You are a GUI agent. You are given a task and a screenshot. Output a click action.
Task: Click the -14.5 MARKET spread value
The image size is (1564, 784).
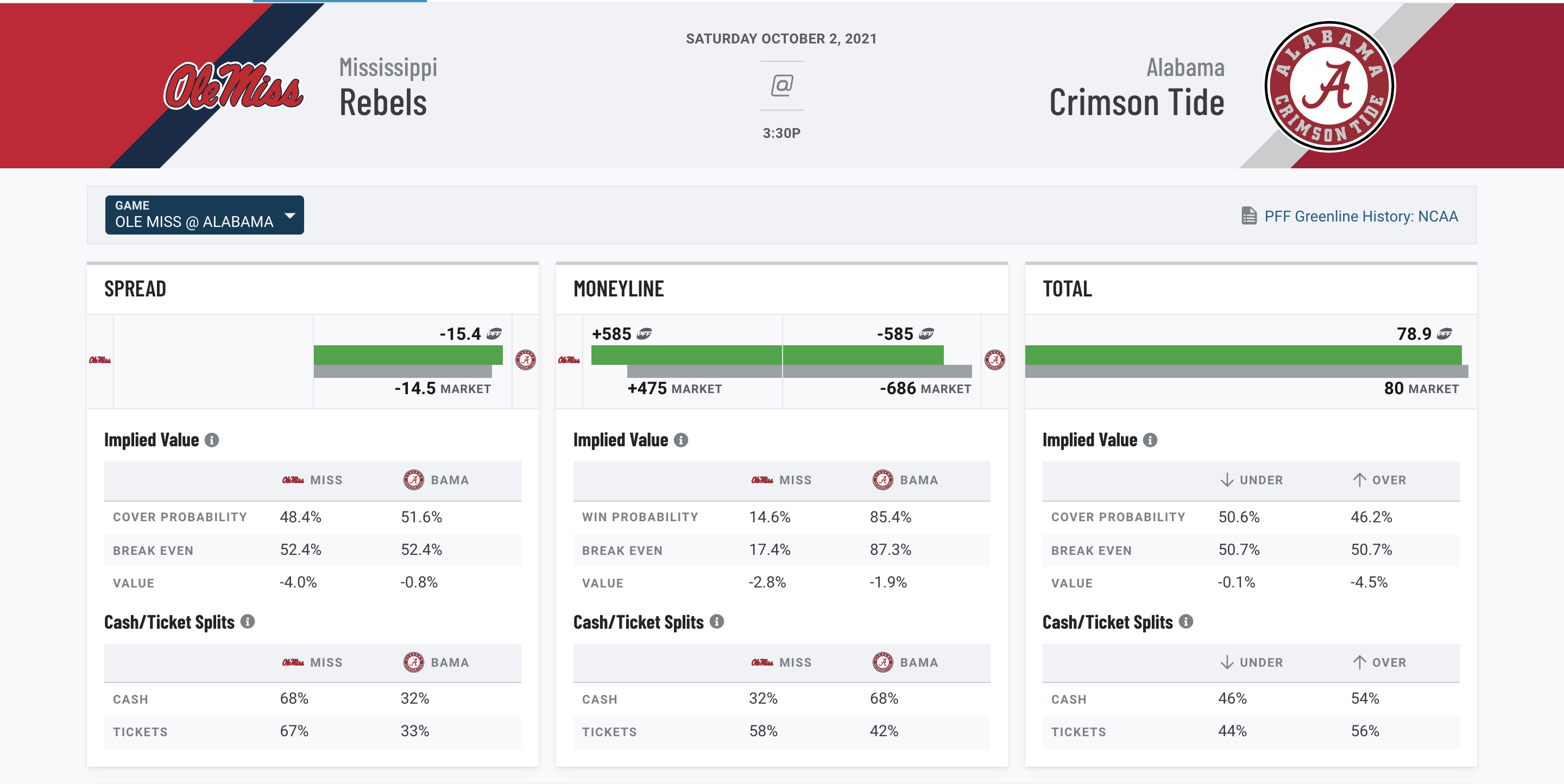pos(443,388)
